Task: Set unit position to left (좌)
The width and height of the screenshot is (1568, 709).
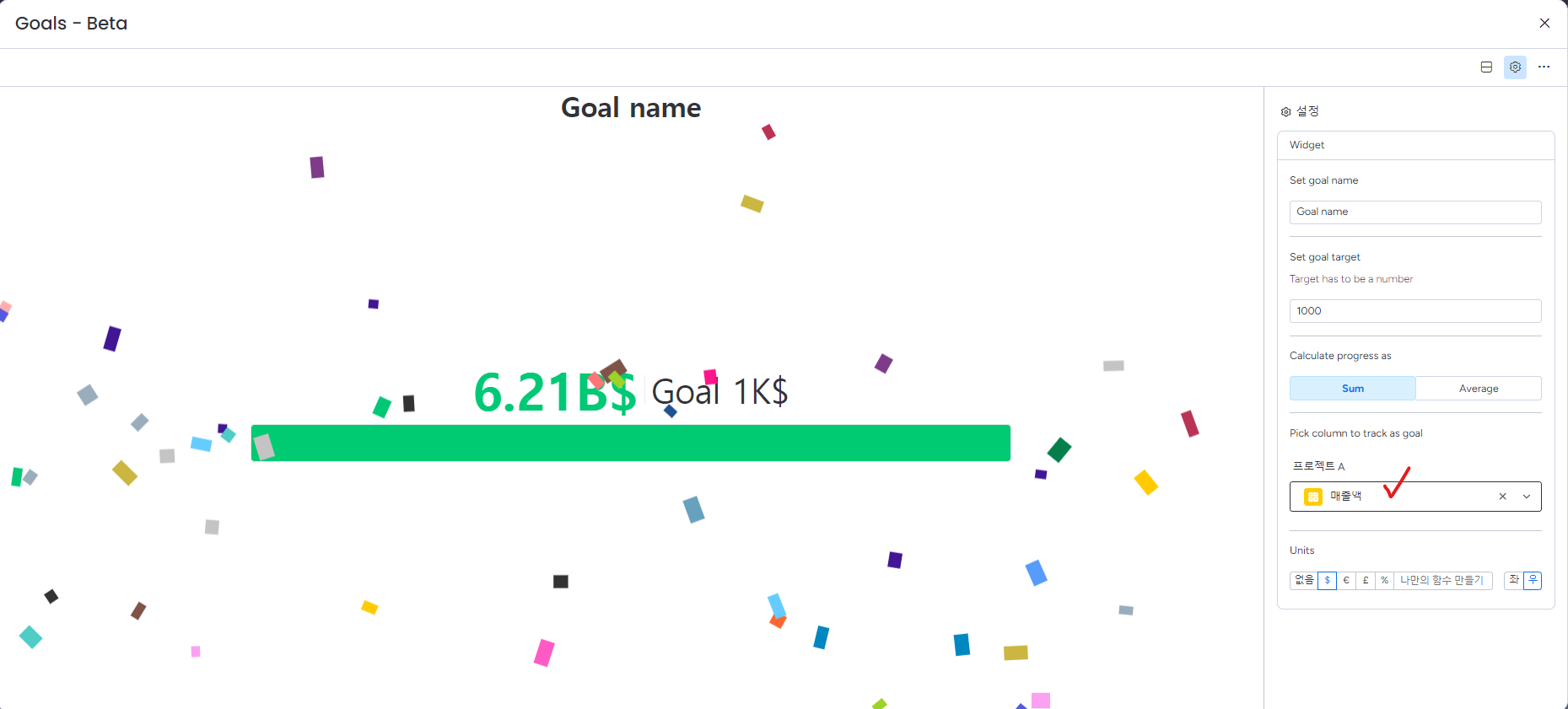Action: (x=1514, y=580)
